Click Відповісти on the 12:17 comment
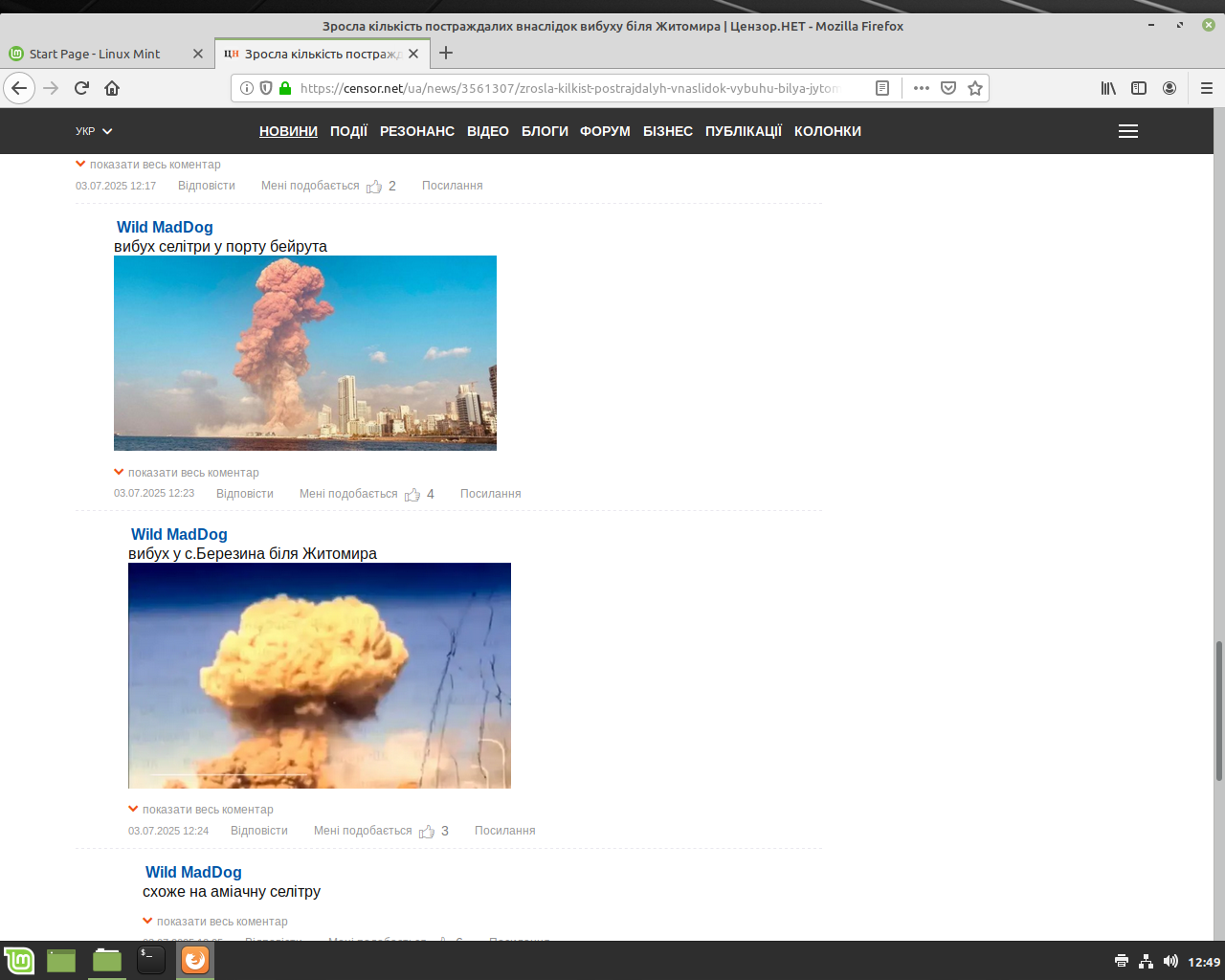 (207, 186)
